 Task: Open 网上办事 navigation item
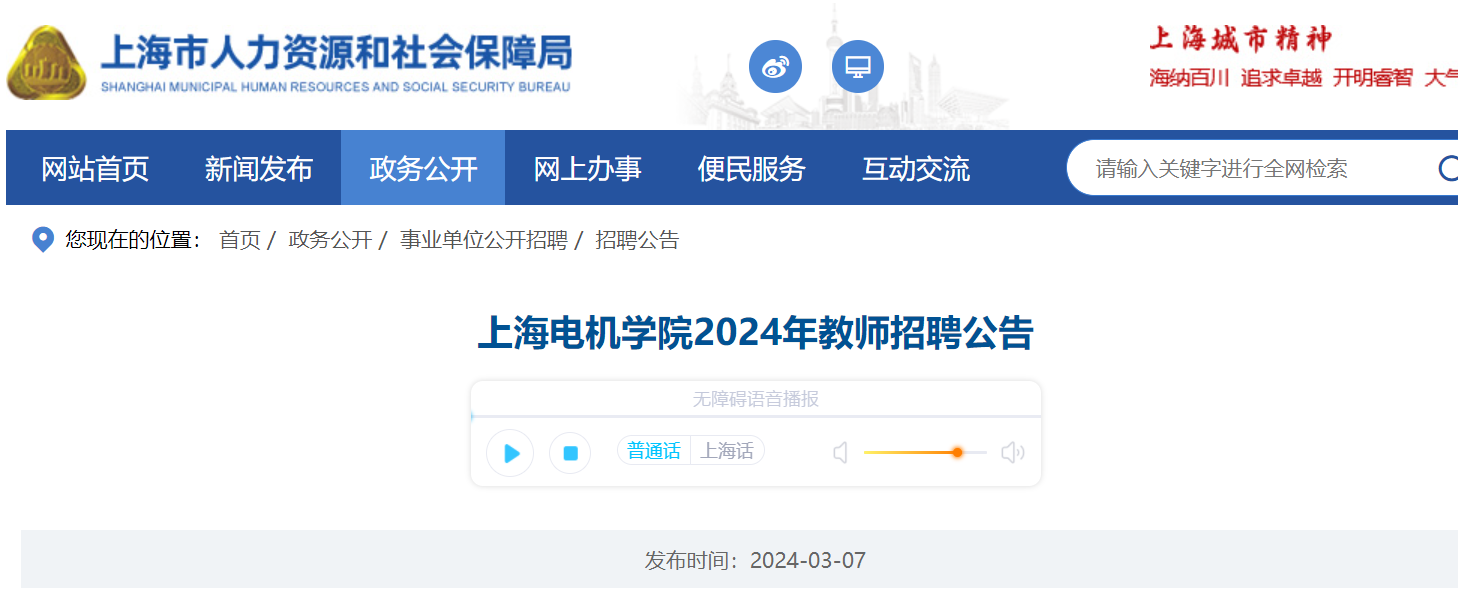point(587,168)
